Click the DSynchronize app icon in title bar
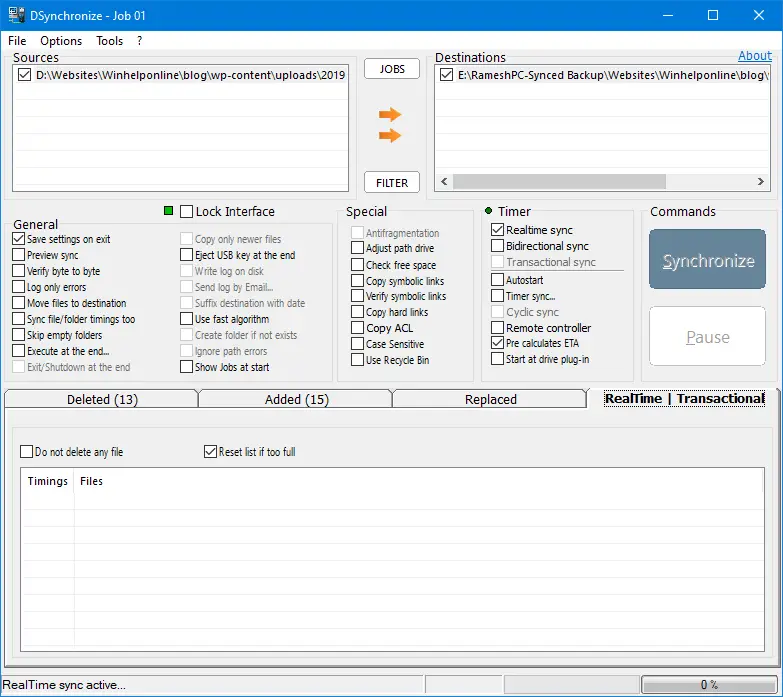Image resolution: width=783 pixels, height=697 pixels. pos(16,15)
